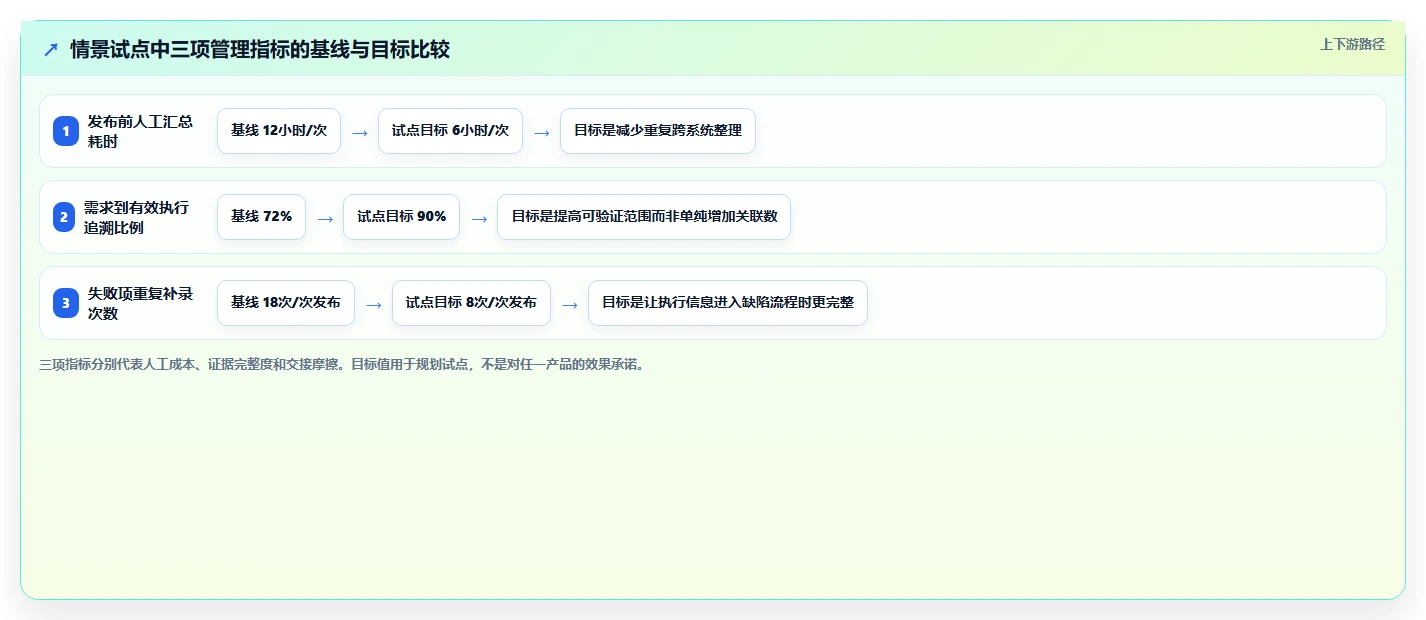Screen dimensions: 1426x620
Task: Click the 需求到有效执行追溯比例 label
Action: [x=136, y=217]
